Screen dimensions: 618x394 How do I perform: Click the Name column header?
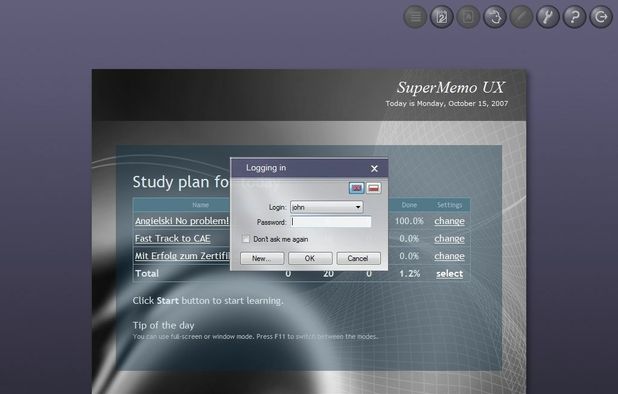coord(201,205)
